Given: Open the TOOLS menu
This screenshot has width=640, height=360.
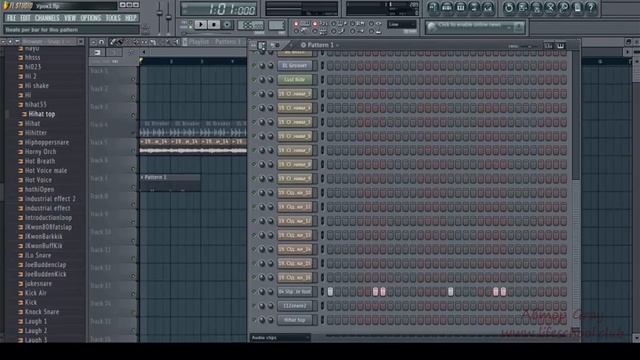Looking at the screenshot, I should click(113, 18).
